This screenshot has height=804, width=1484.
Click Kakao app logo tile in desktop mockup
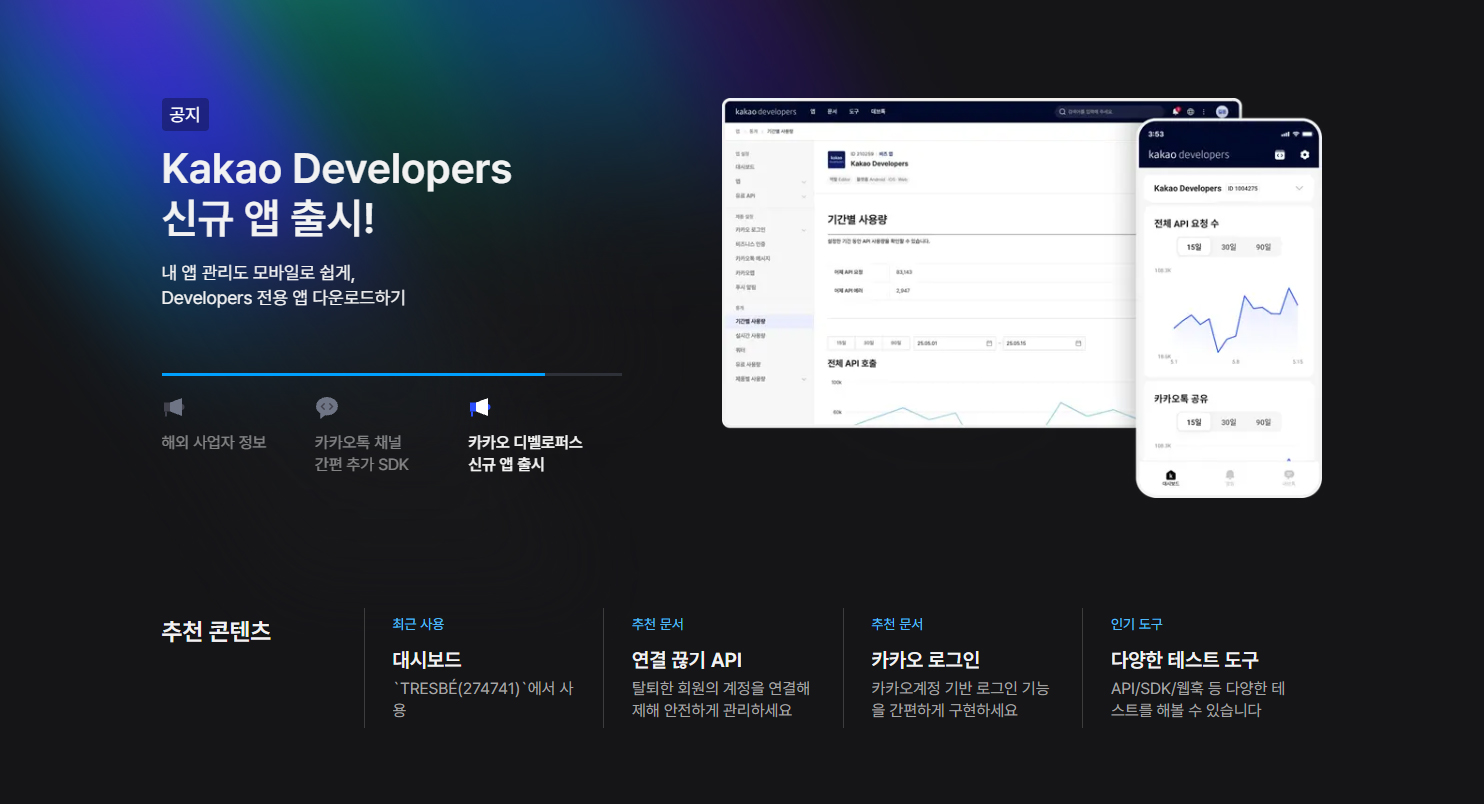pyautogui.click(x=837, y=159)
